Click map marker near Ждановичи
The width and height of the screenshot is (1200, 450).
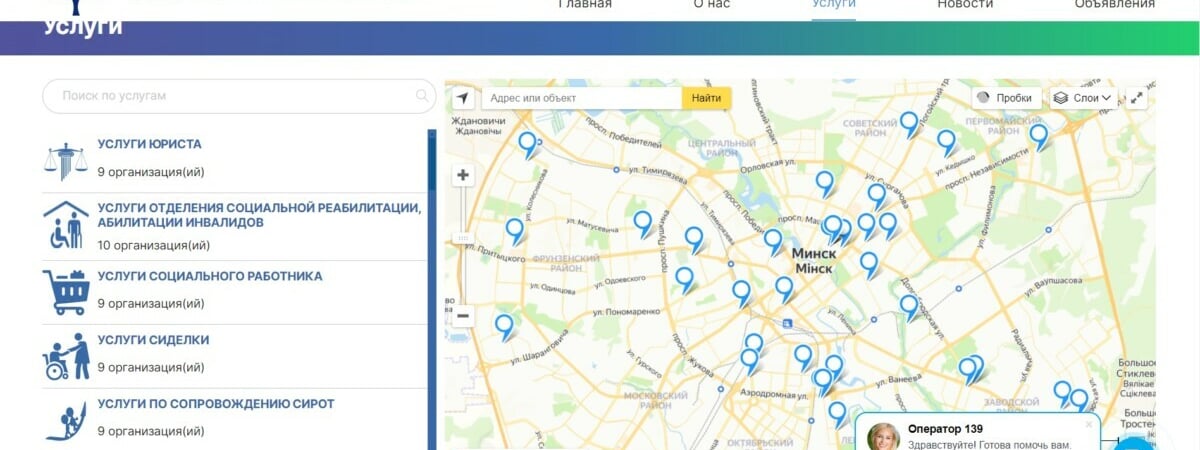[527, 145]
